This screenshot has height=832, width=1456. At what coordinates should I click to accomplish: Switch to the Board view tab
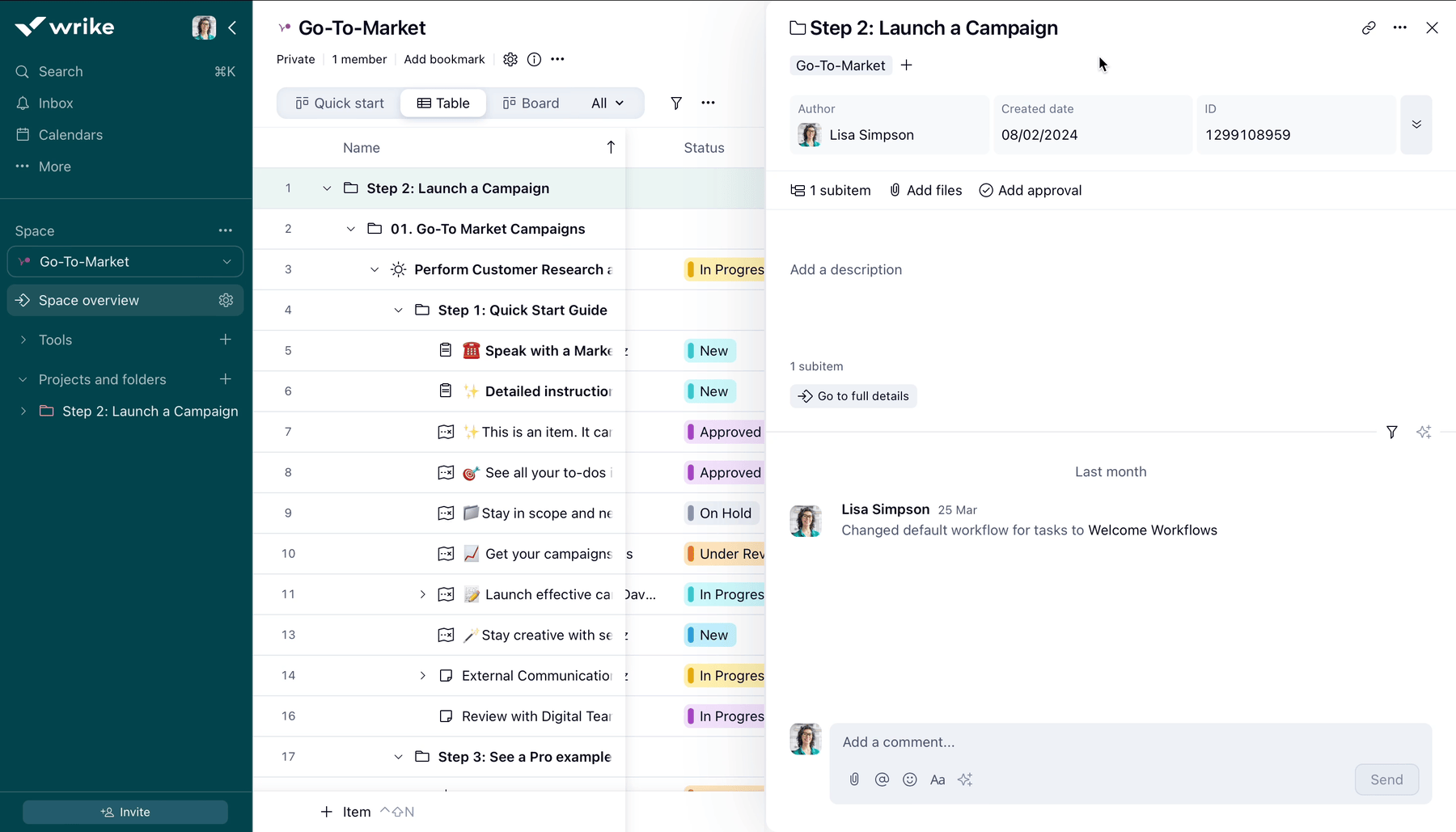(531, 103)
